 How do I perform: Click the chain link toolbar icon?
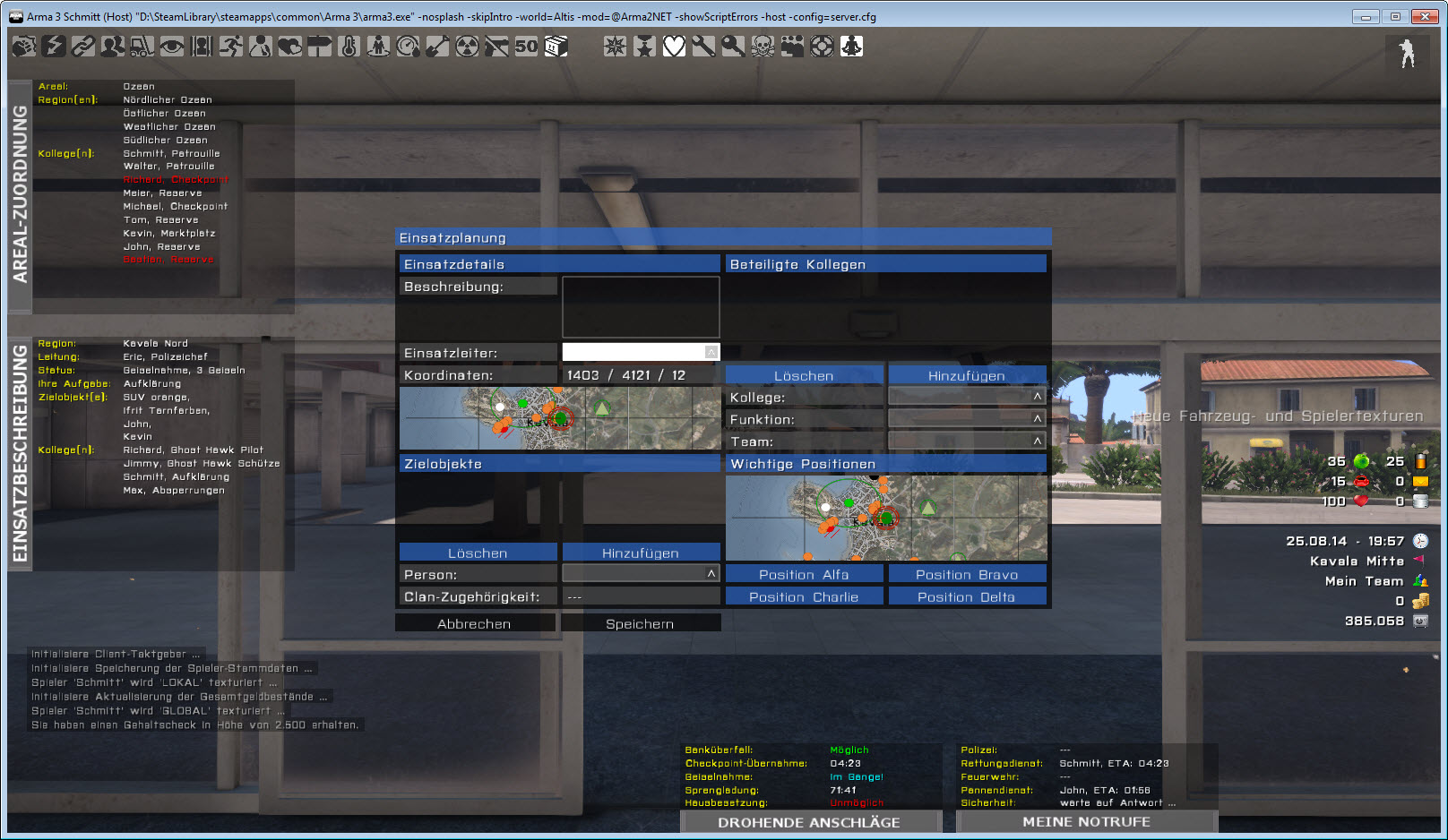[83, 47]
